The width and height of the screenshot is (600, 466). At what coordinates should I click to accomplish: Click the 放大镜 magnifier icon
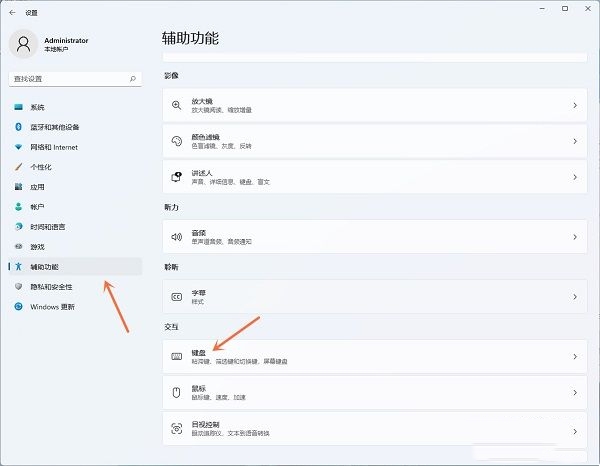(176, 105)
